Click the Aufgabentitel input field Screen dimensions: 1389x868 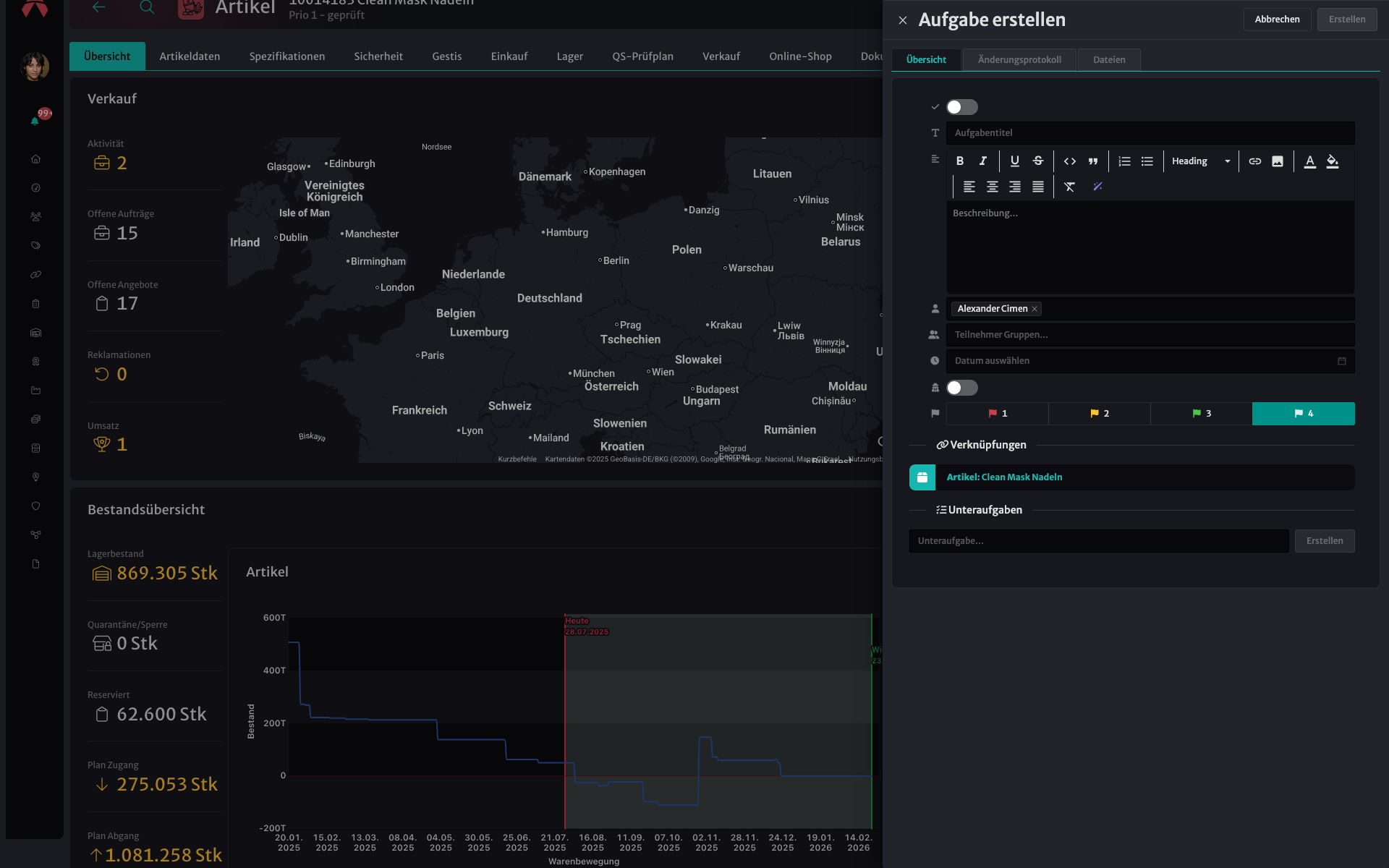tap(1150, 133)
